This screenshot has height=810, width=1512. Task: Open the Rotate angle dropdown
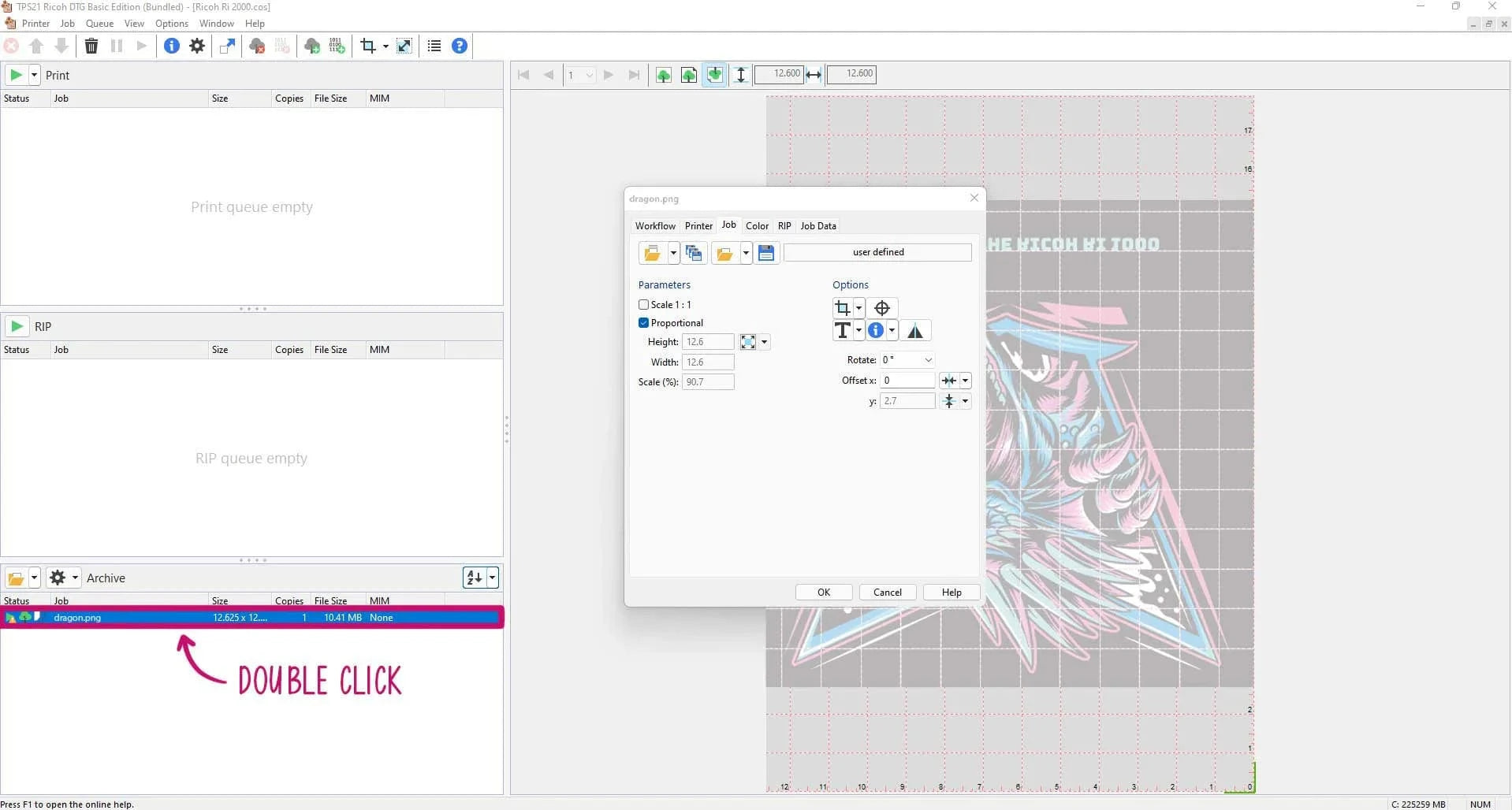[x=928, y=360]
